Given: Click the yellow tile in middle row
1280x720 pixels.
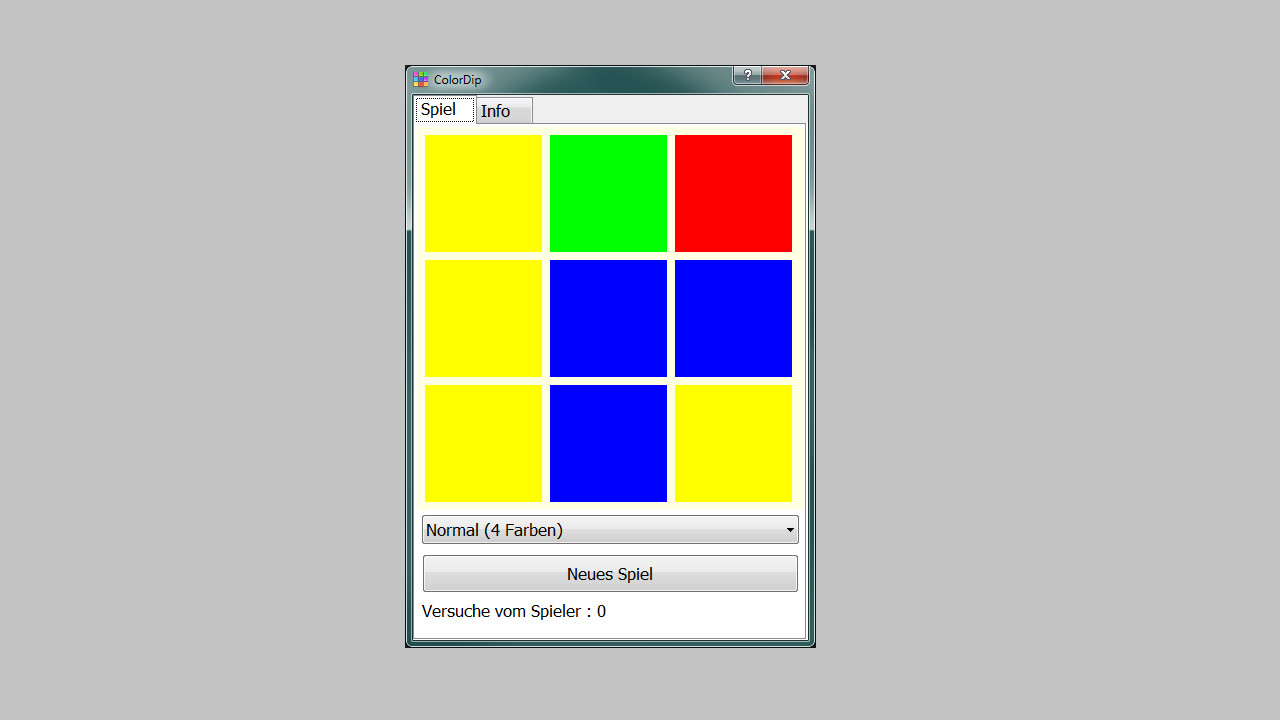Looking at the screenshot, I should pyautogui.click(x=483, y=318).
